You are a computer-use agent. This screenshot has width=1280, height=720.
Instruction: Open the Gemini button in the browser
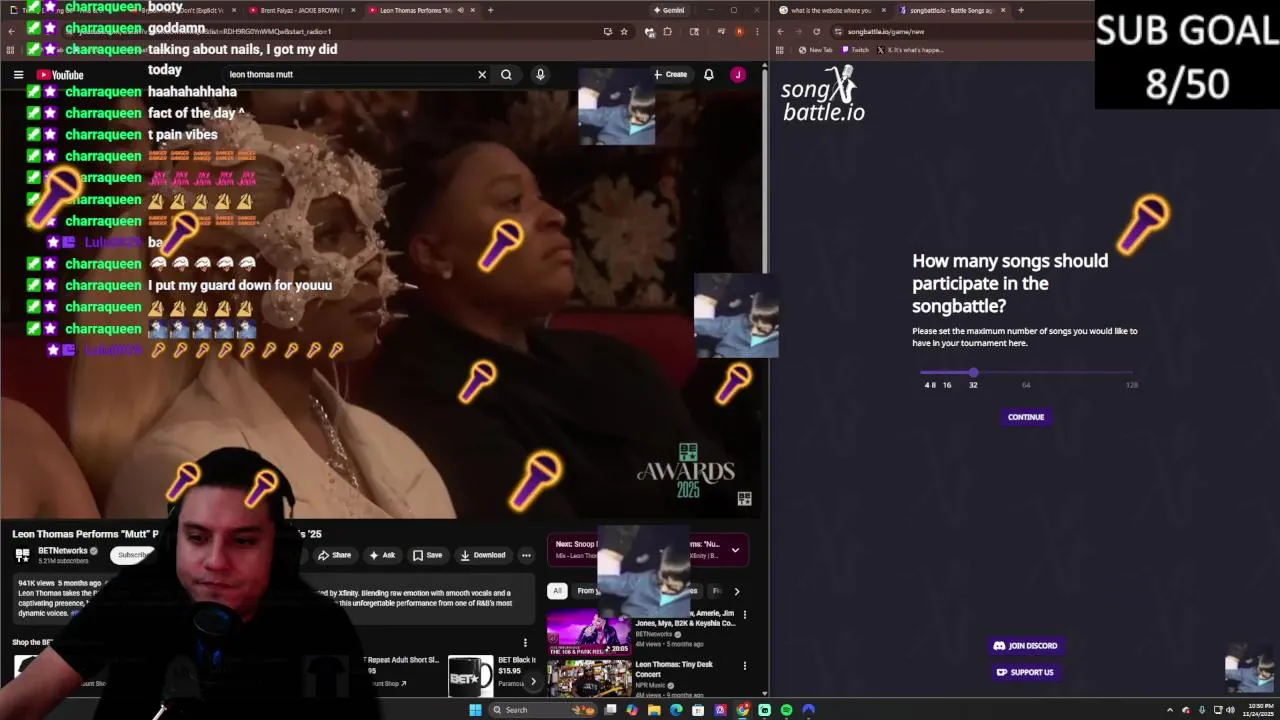coord(669,10)
